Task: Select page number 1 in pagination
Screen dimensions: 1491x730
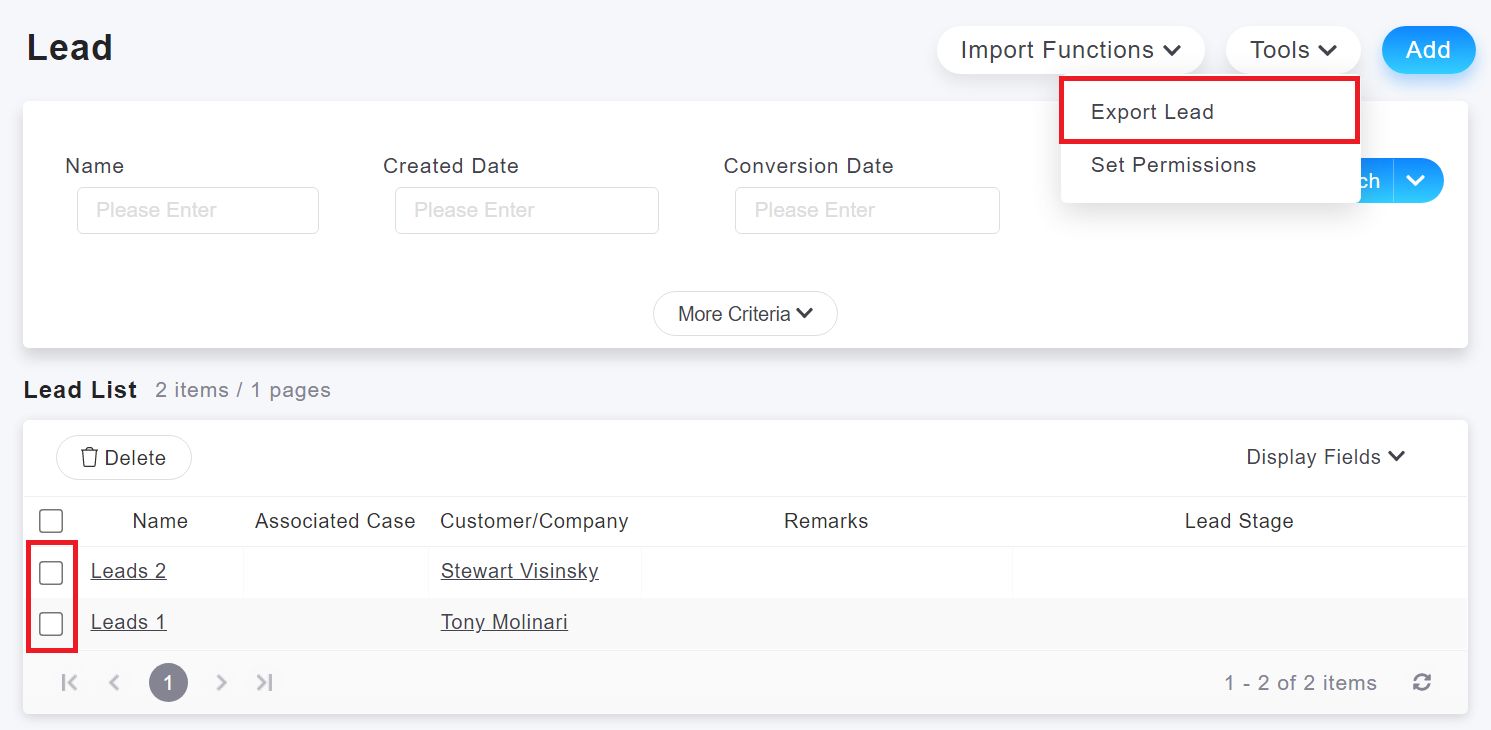Action: (168, 682)
